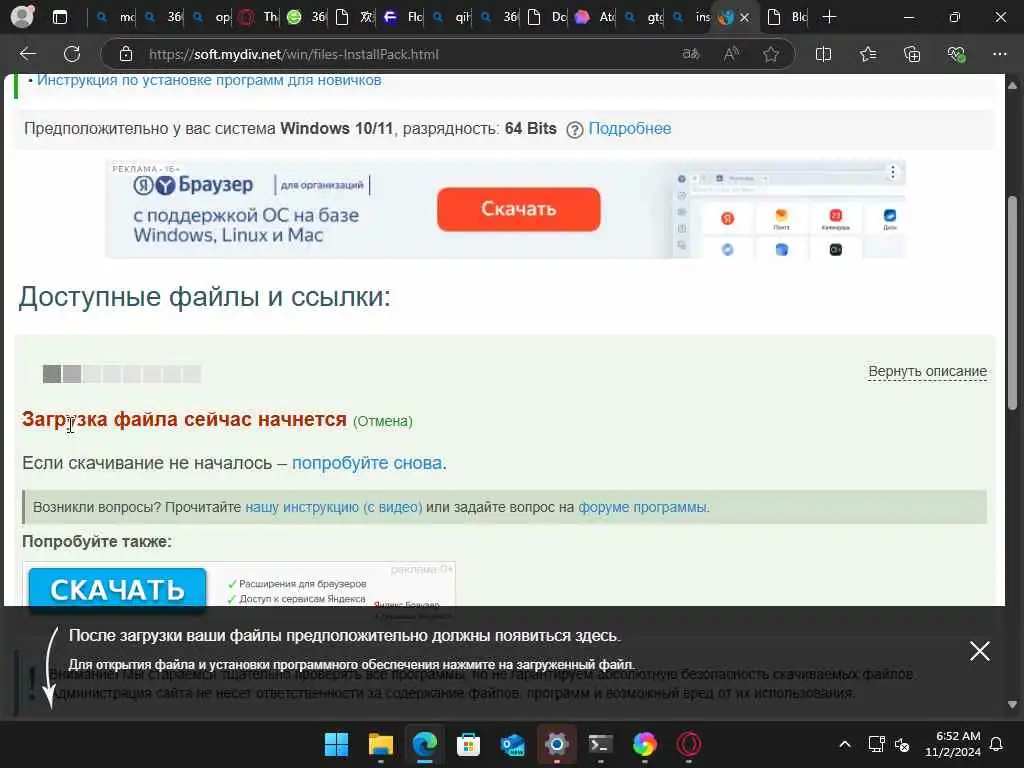This screenshot has width=1024, height=768.
Task: Switch to the 'Dc' document tab
Action: tap(547, 17)
